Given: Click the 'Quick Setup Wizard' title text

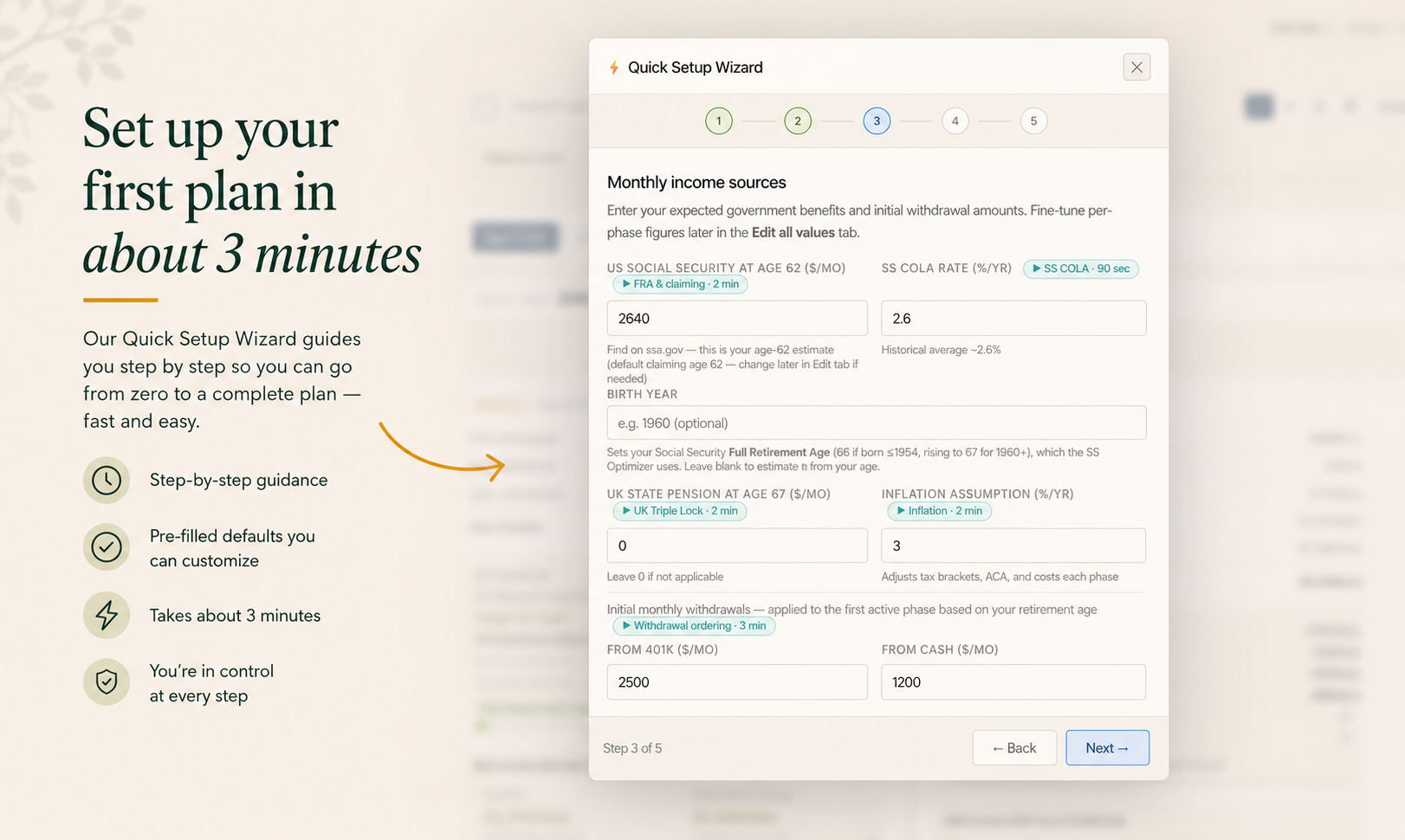Looking at the screenshot, I should [x=696, y=68].
